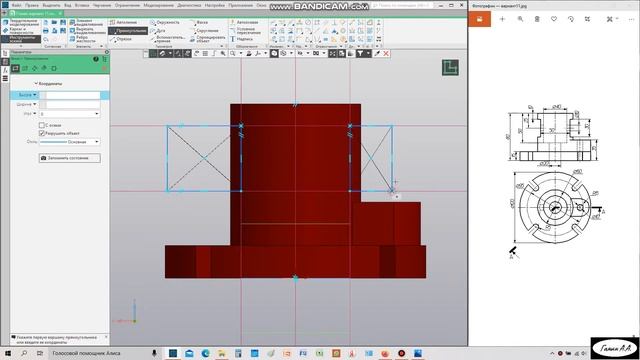This screenshot has width=640, height=360.
Task: Select the Окружность (circle) tool
Action: pyautogui.click(x=164, y=22)
